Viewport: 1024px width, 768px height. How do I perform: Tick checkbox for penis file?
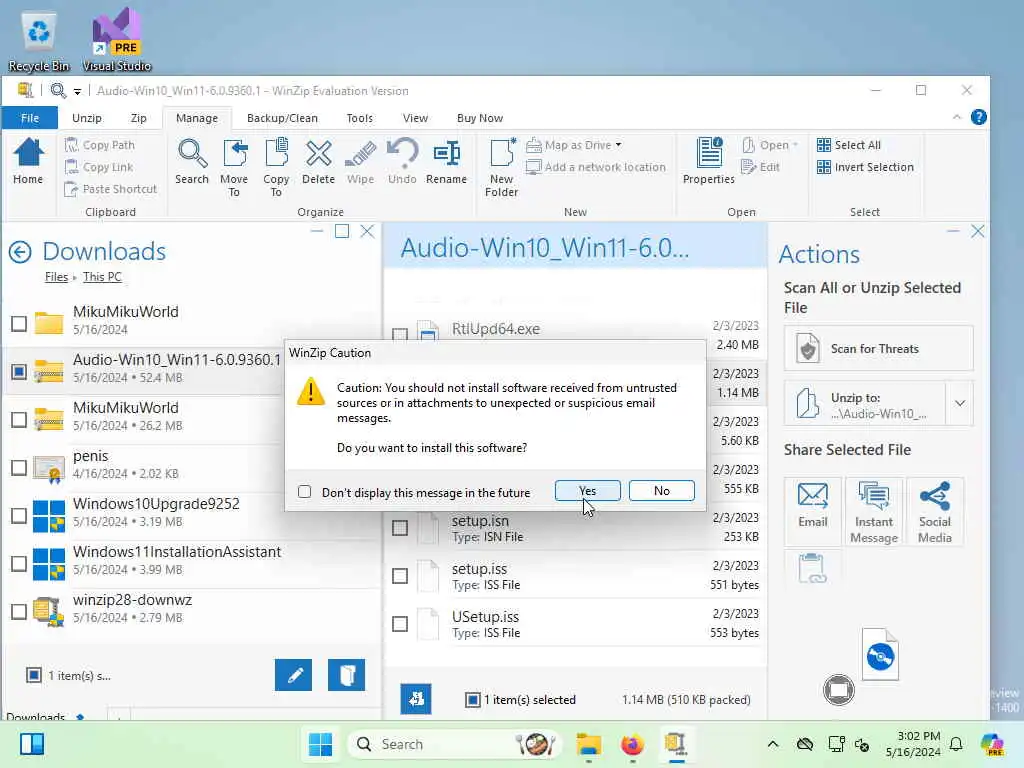click(x=19, y=468)
